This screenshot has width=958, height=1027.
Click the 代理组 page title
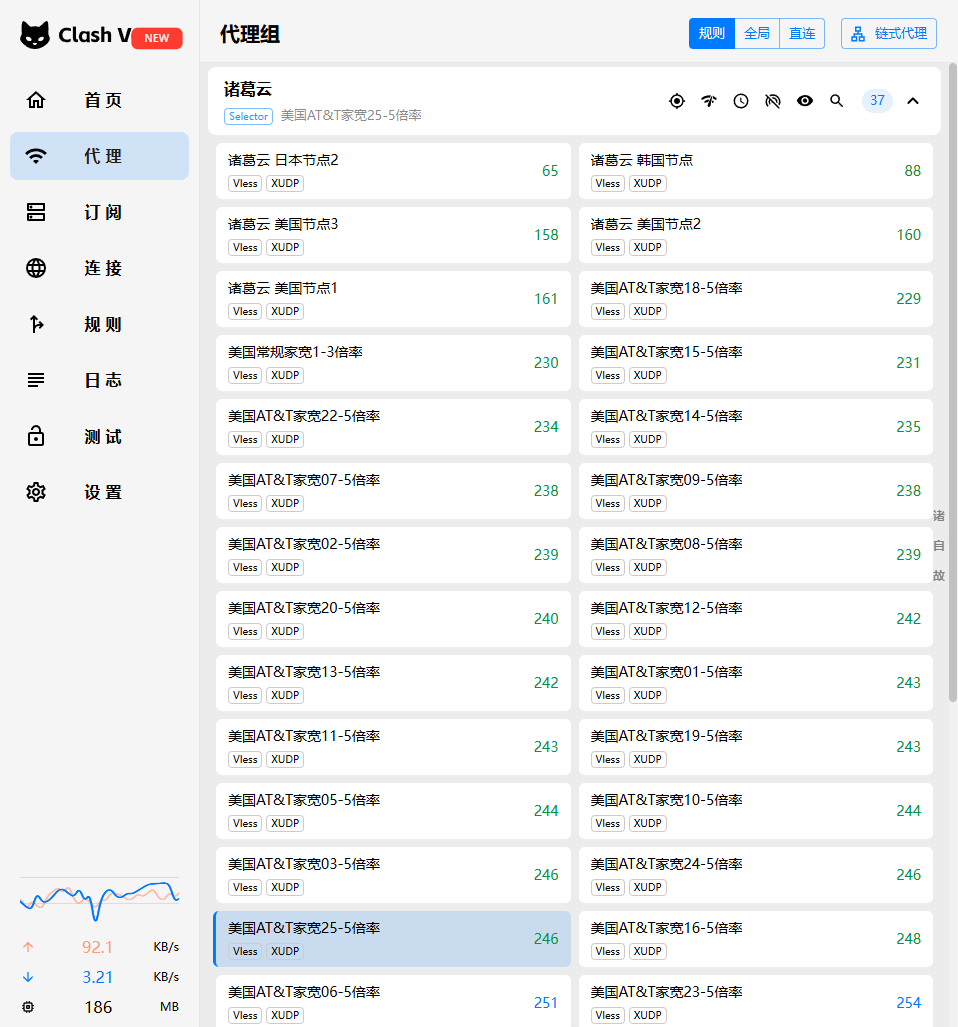(249, 34)
